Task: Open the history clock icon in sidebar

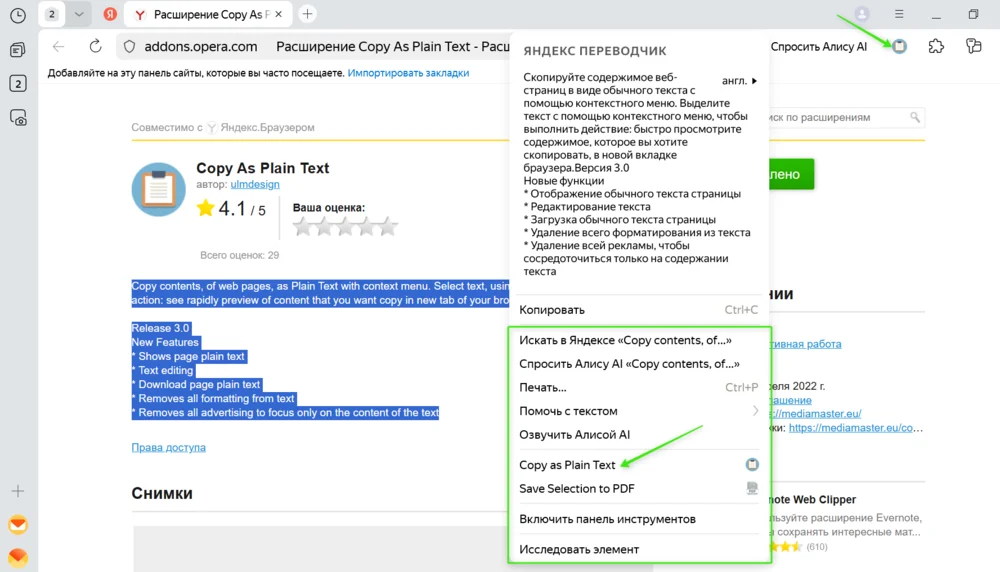Action: pyautogui.click(x=18, y=15)
